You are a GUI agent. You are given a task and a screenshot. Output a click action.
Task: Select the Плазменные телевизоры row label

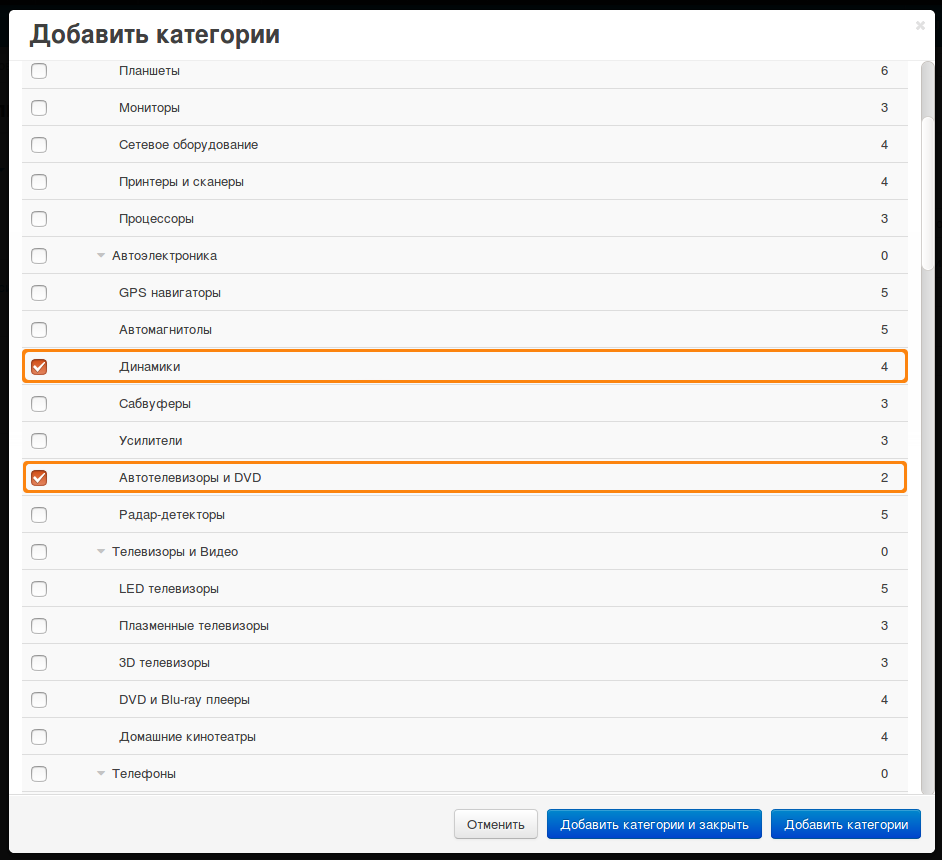click(193, 626)
